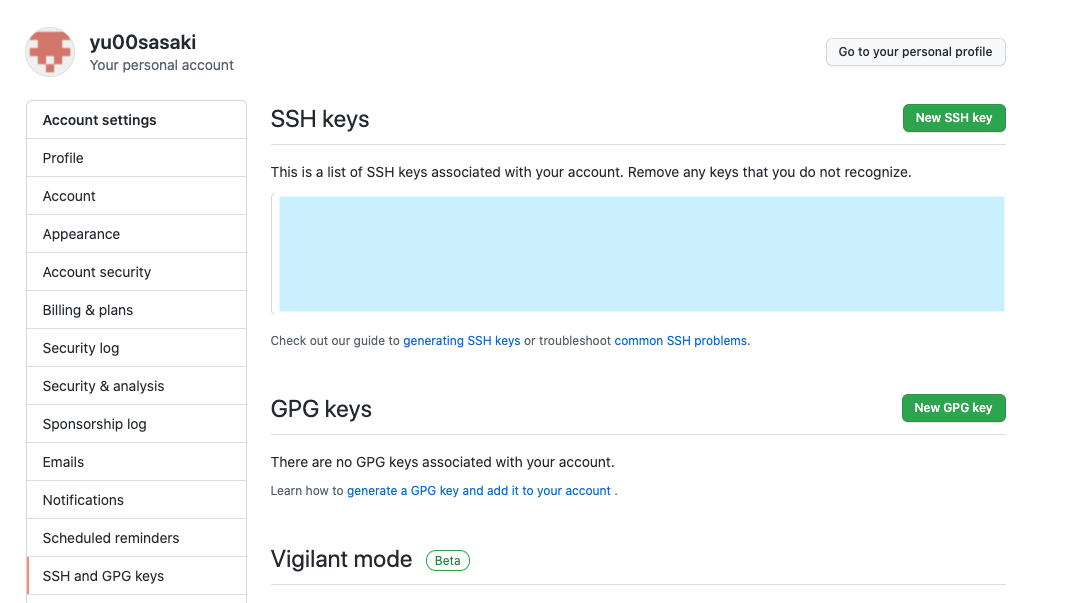This screenshot has height=603, width=1079.
Task: Select Account in the settings sidebar
Action: coord(68,195)
